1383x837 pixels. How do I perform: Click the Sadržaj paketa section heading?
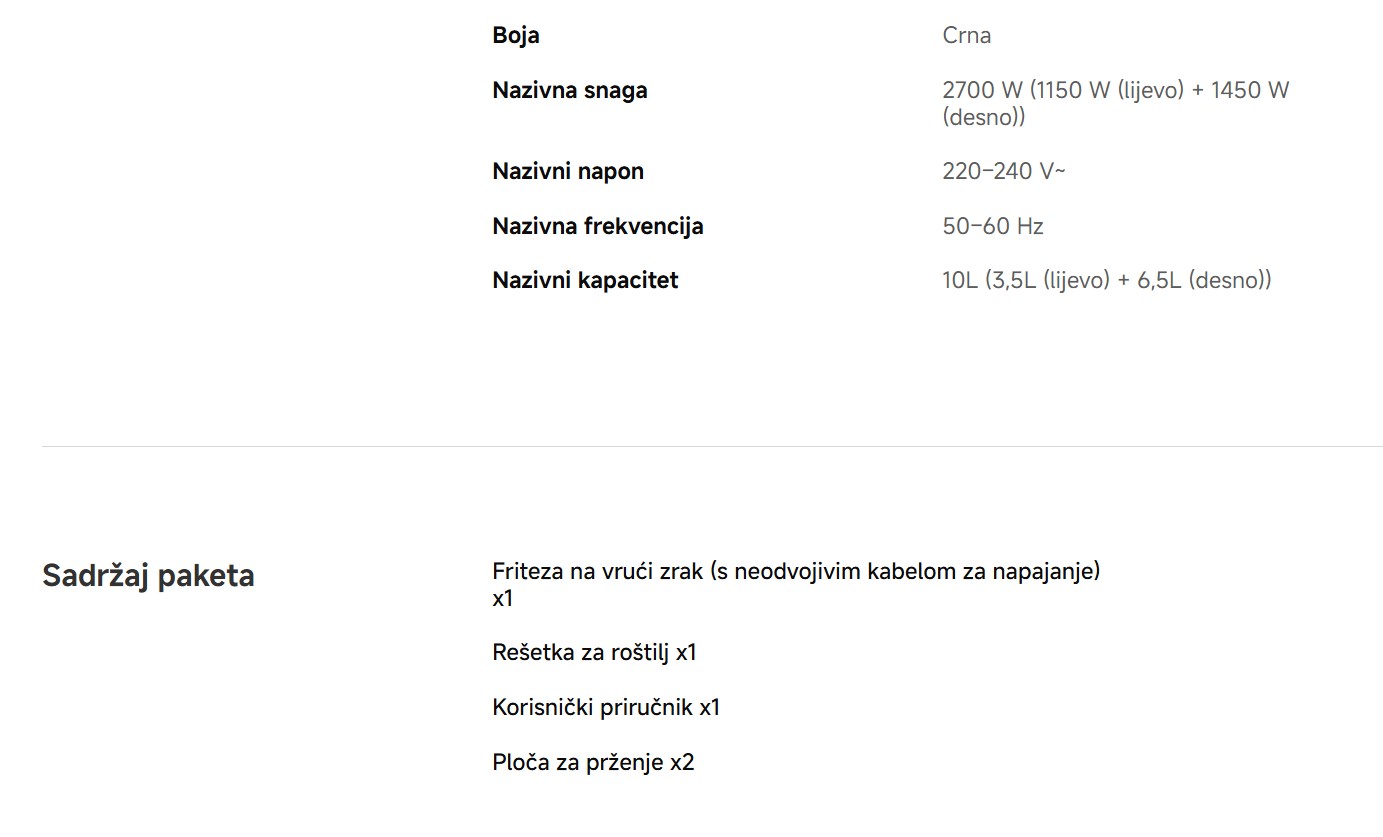point(148,576)
